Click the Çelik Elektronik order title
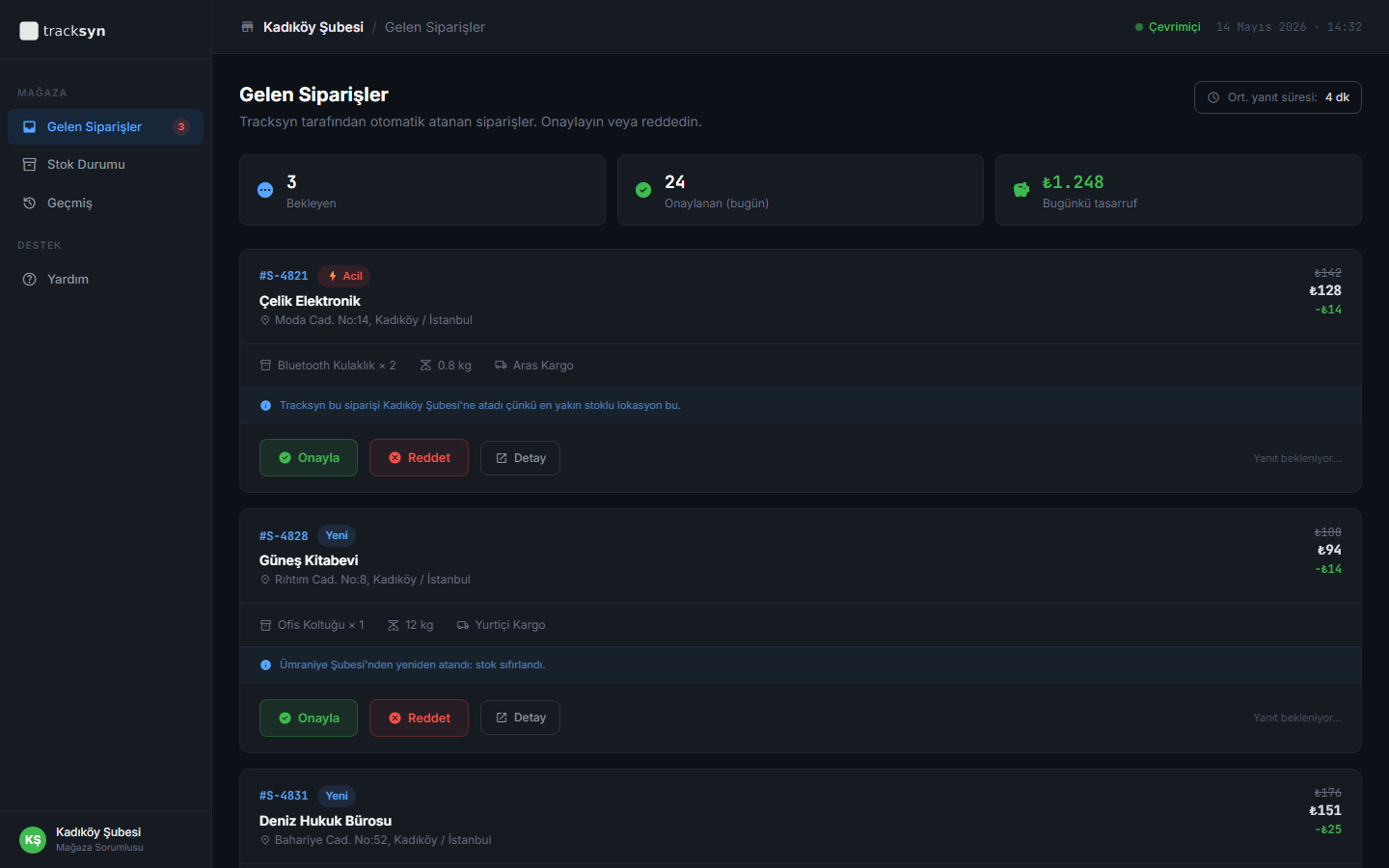The width and height of the screenshot is (1389, 868). coord(310,301)
